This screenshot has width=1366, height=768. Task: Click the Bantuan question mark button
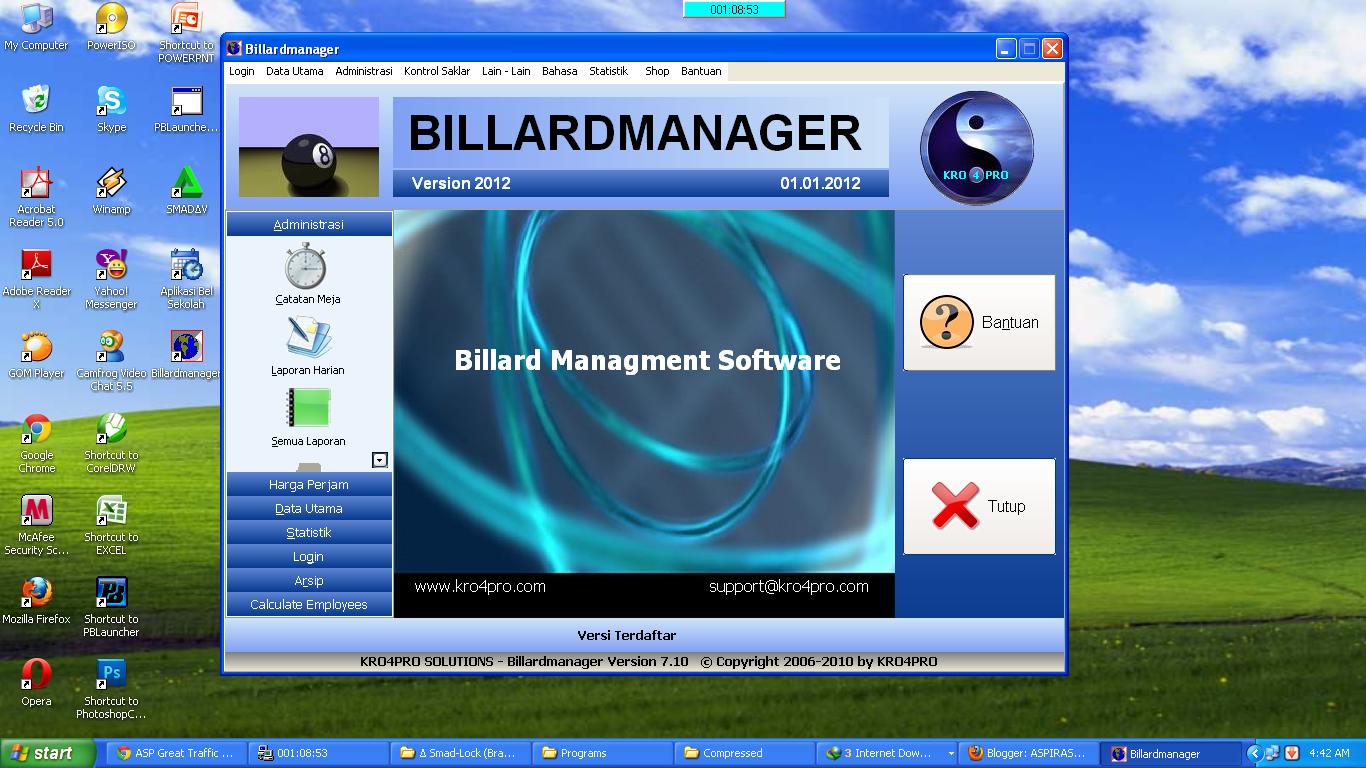(x=979, y=322)
